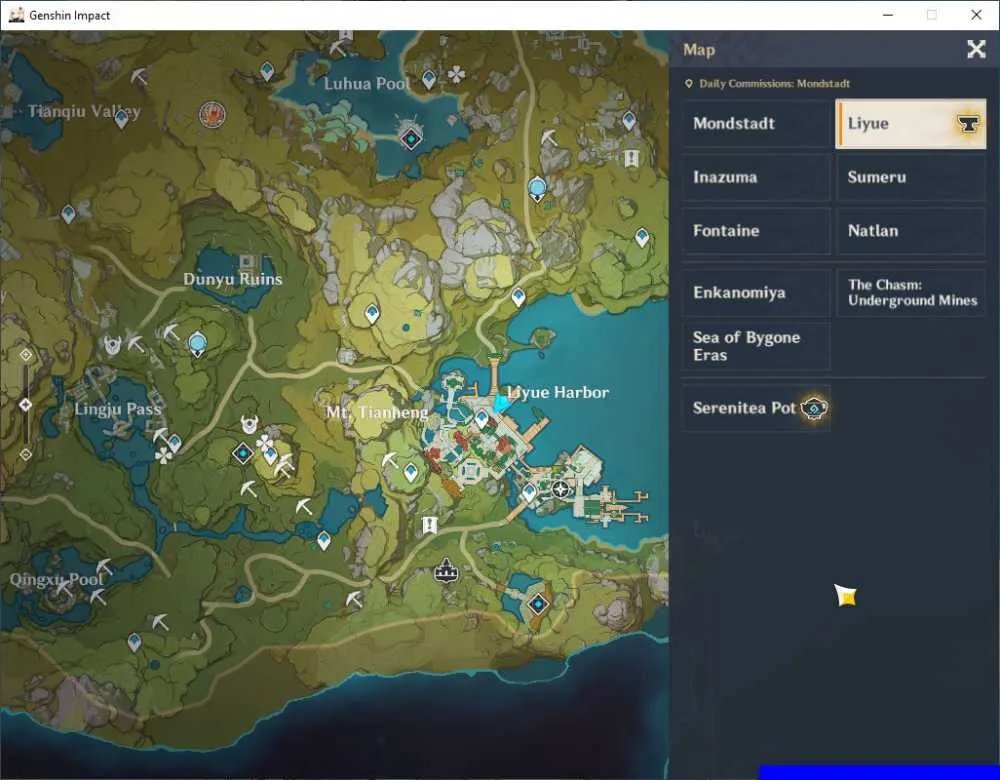This screenshot has height=780, width=1000.
Task: Select the teleport waypoint beside Luhua Pool label
Action: pos(429,80)
